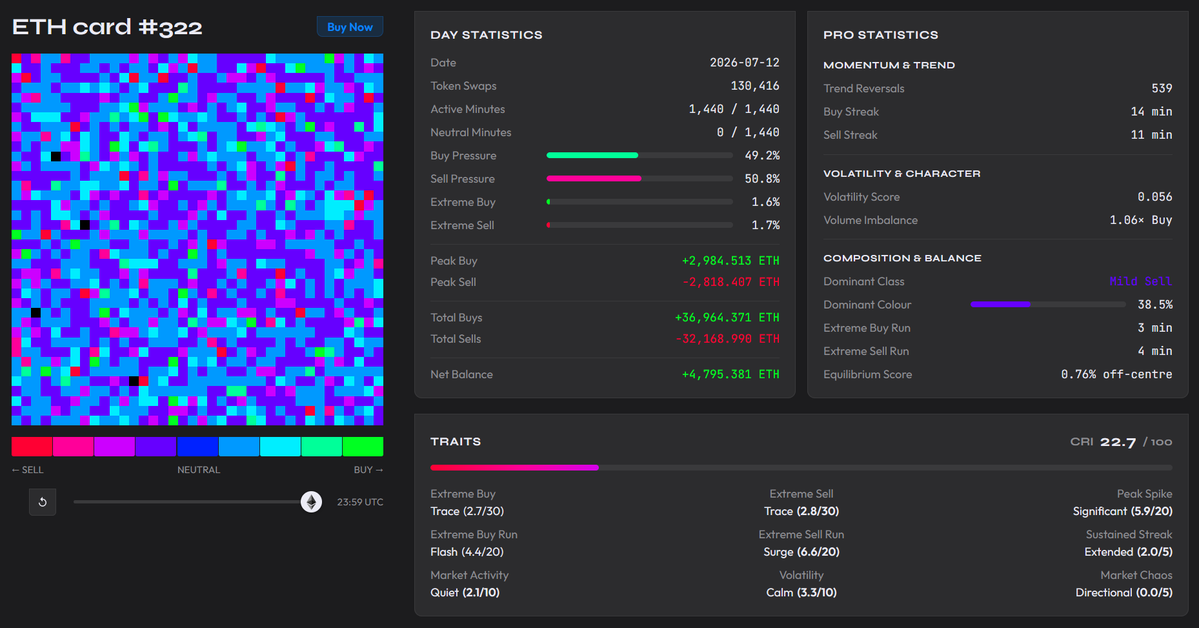Screen dimensions: 1199x628
Task: Click the bright green extreme buy swatch
Action: point(363,447)
